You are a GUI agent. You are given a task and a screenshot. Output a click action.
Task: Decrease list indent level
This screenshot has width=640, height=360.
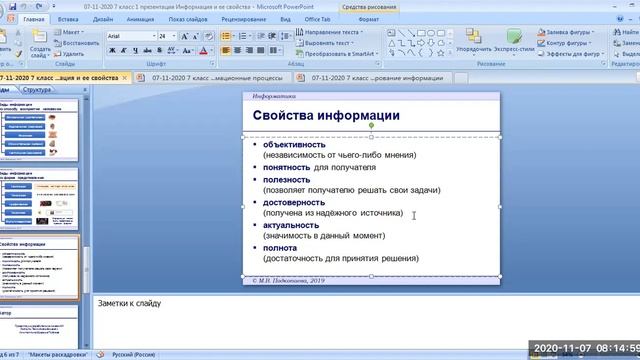point(261,36)
